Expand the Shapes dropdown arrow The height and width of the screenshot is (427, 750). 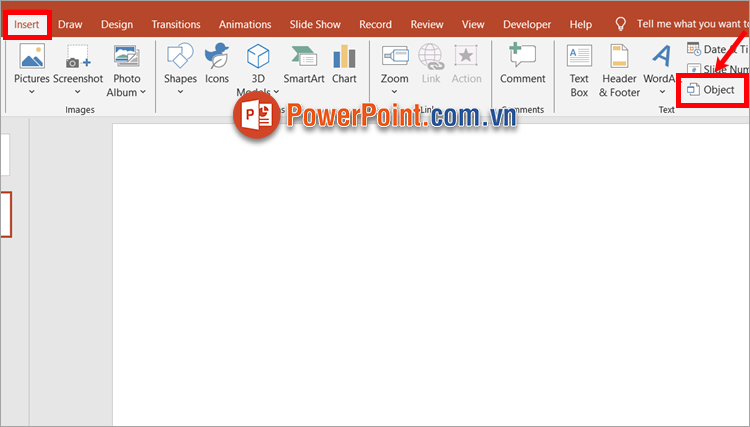tap(180, 92)
